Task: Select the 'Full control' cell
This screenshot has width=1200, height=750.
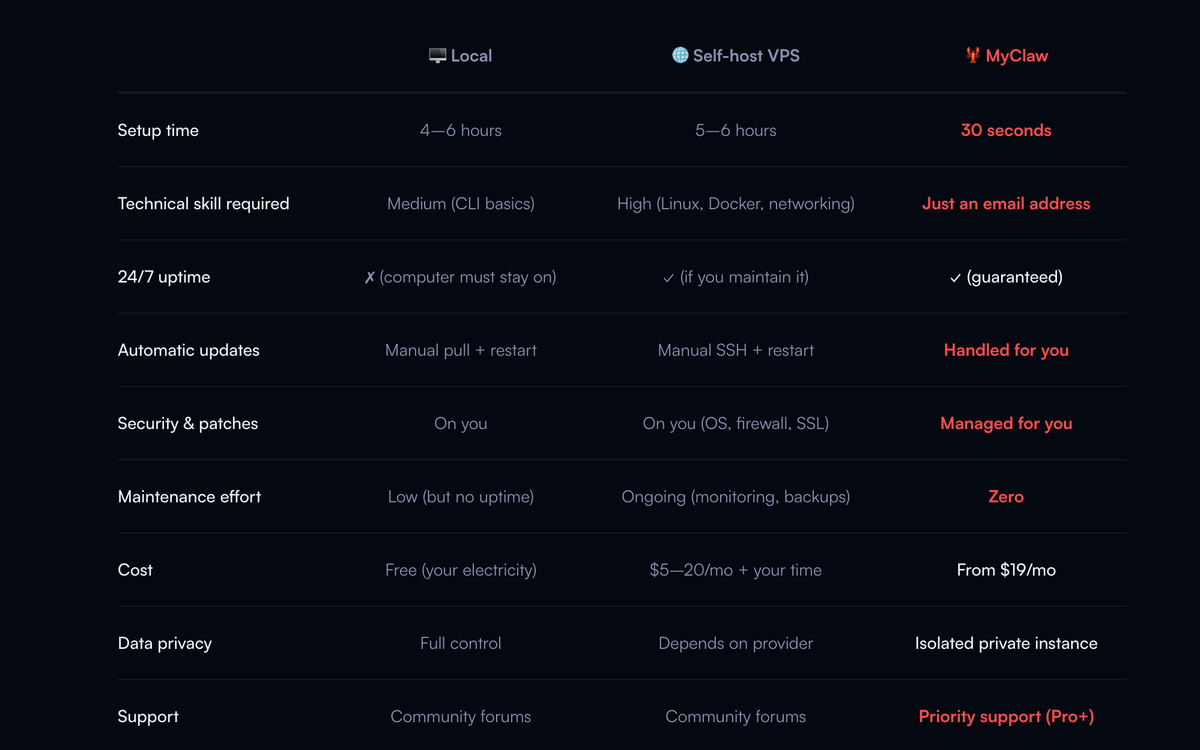Action: 461,643
